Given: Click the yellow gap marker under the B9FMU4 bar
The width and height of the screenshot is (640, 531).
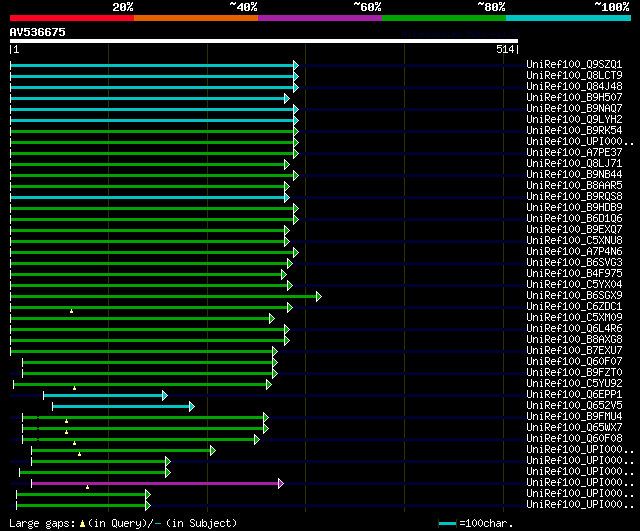Looking at the screenshot, I should click(x=67, y=421).
